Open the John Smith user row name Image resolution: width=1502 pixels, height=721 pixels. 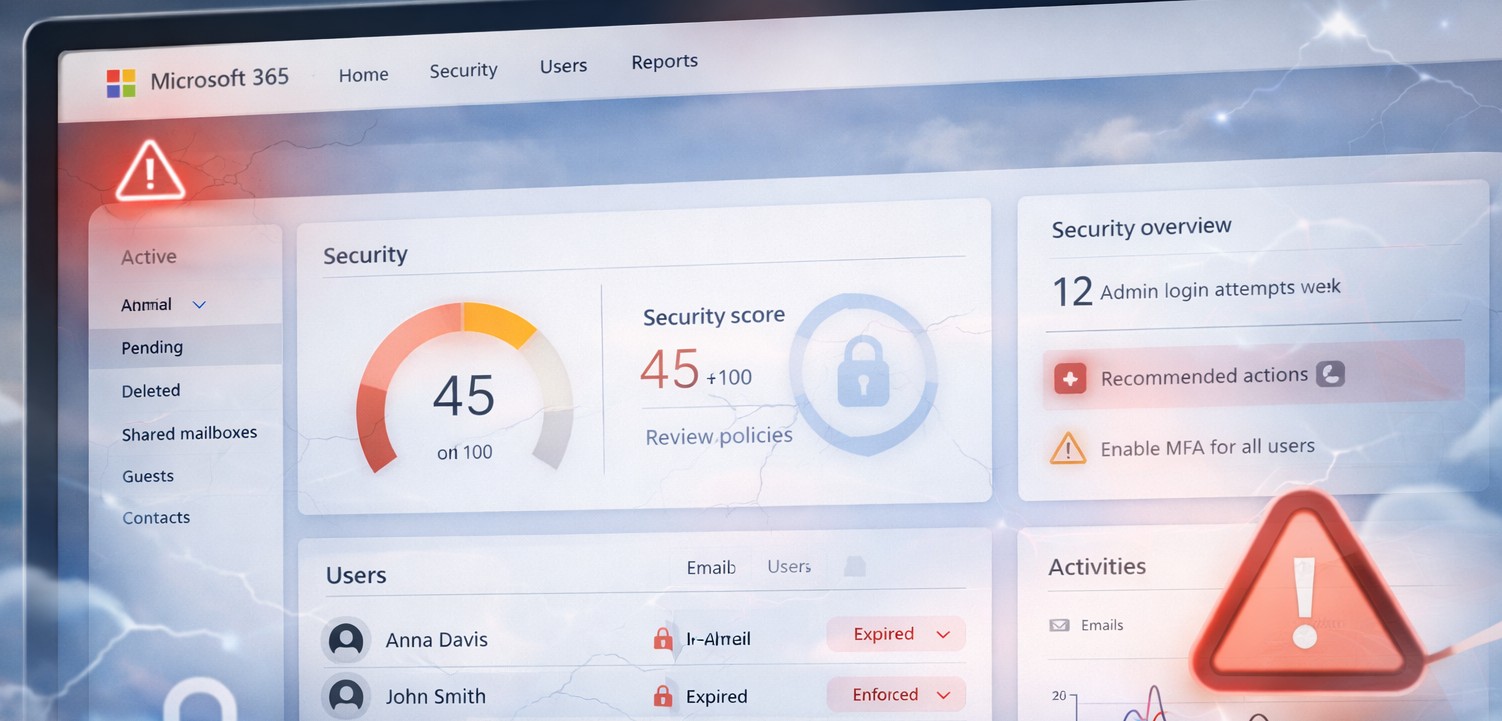pos(435,696)
